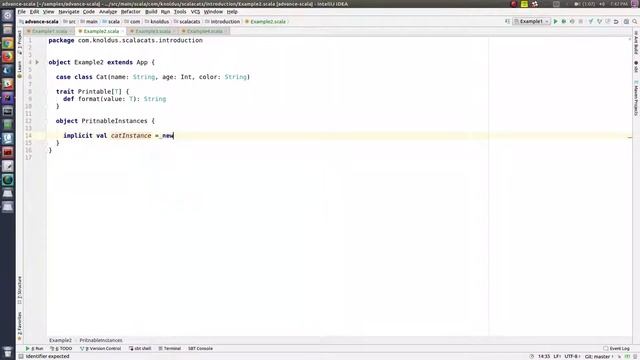Switch to the Example3.scala editor tab
Viewport: 640px width, 360px height.
coord(152,31)
